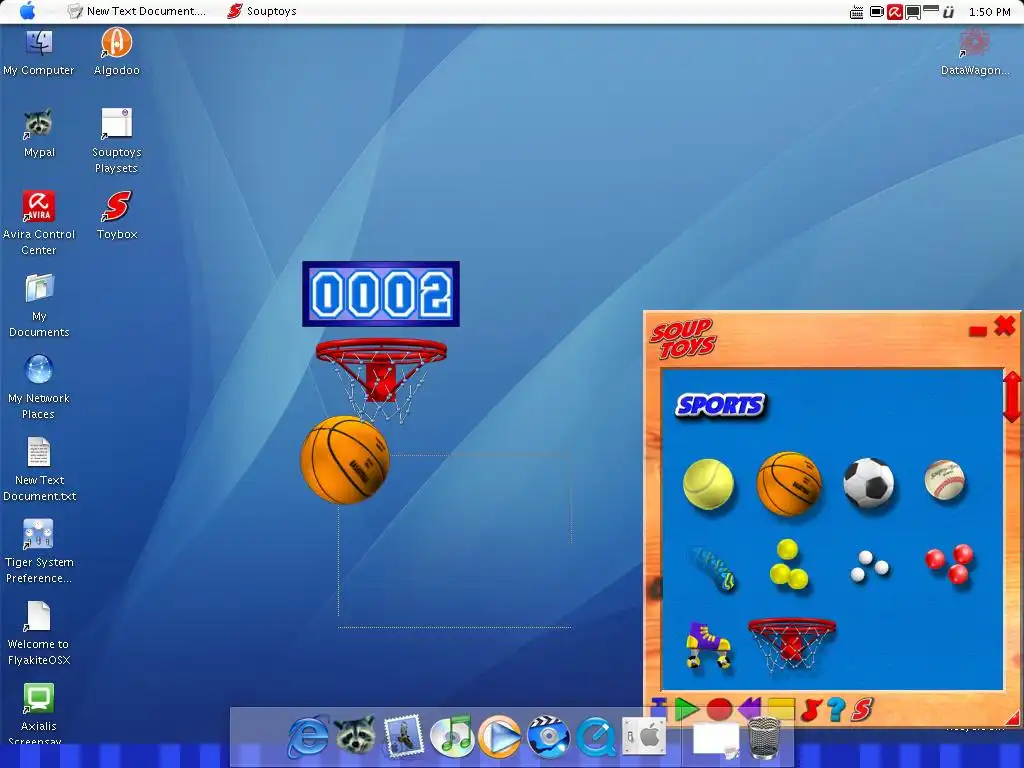Click the red record circle in Souptoys
1024x768 pixels.
click(719, 709)
